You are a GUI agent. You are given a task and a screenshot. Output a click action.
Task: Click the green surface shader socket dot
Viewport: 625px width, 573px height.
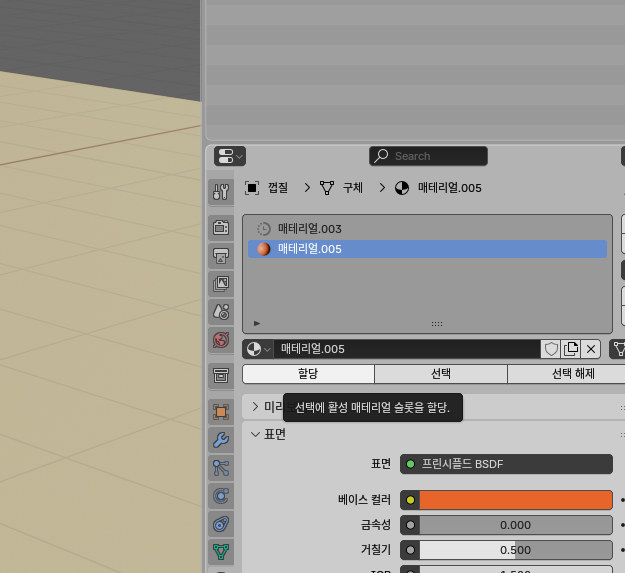[410, 464]
